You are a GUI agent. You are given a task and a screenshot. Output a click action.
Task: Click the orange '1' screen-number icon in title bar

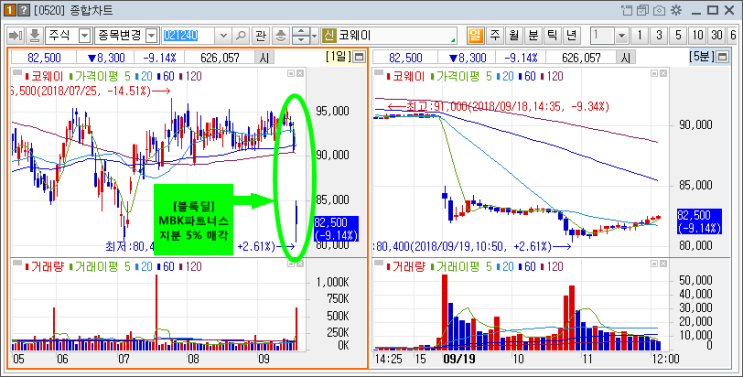pyautogui.click(x=9, y=10)
